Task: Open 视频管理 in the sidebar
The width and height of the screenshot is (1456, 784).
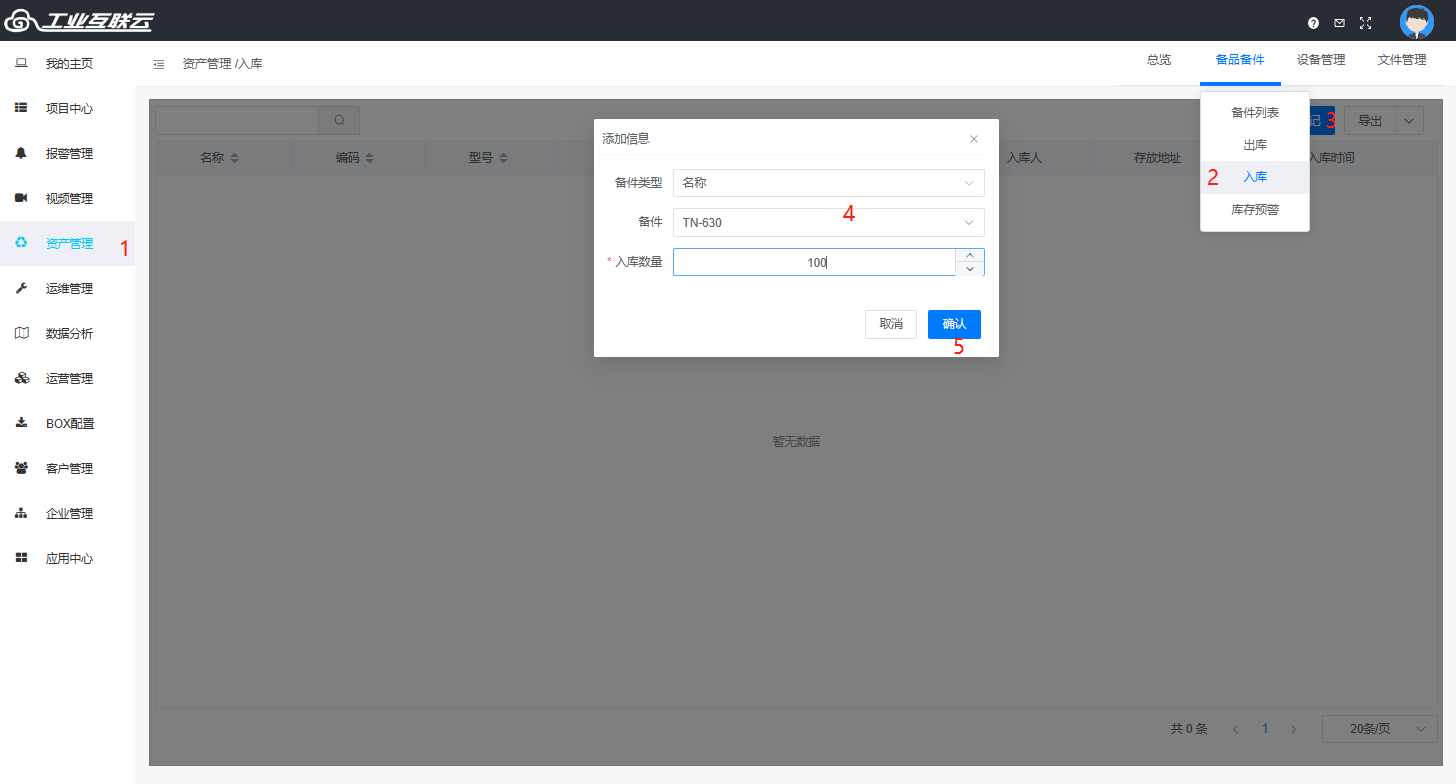Action: point(69,199)
